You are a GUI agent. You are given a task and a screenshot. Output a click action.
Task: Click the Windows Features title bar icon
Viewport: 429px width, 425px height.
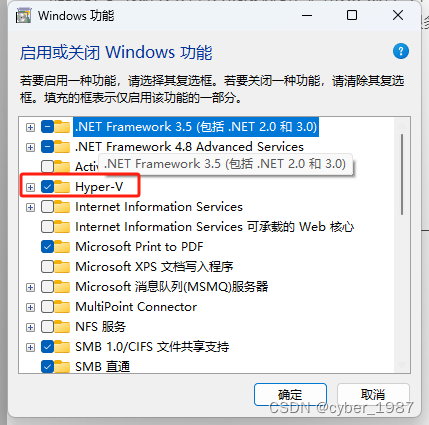24,16
